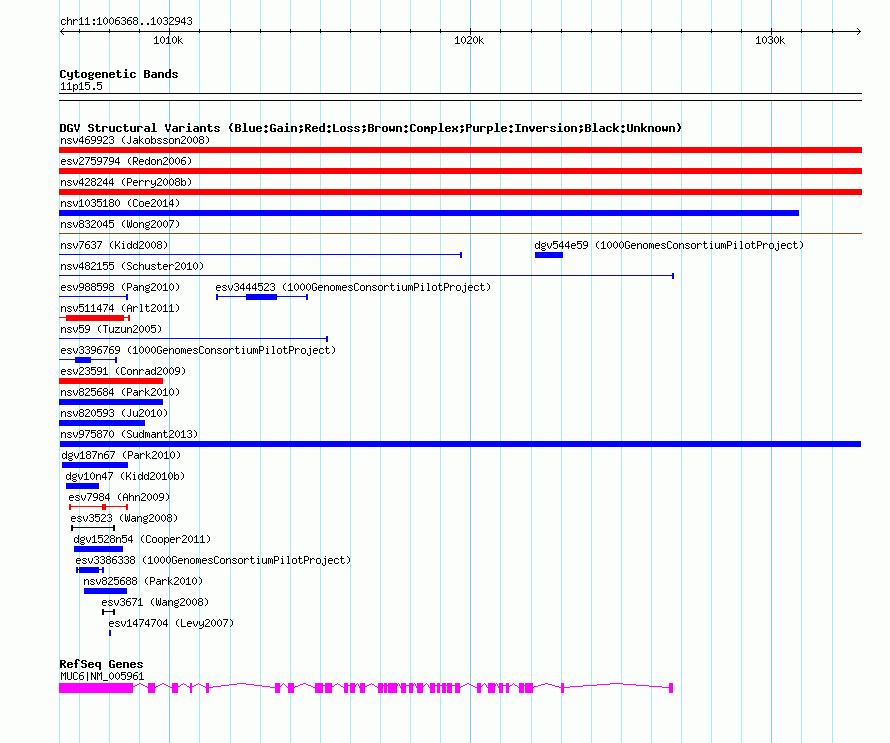This screenshot has width=890, height=743.
Task: Click the blue bar under dgv10n47
Action: coord(82,486)
